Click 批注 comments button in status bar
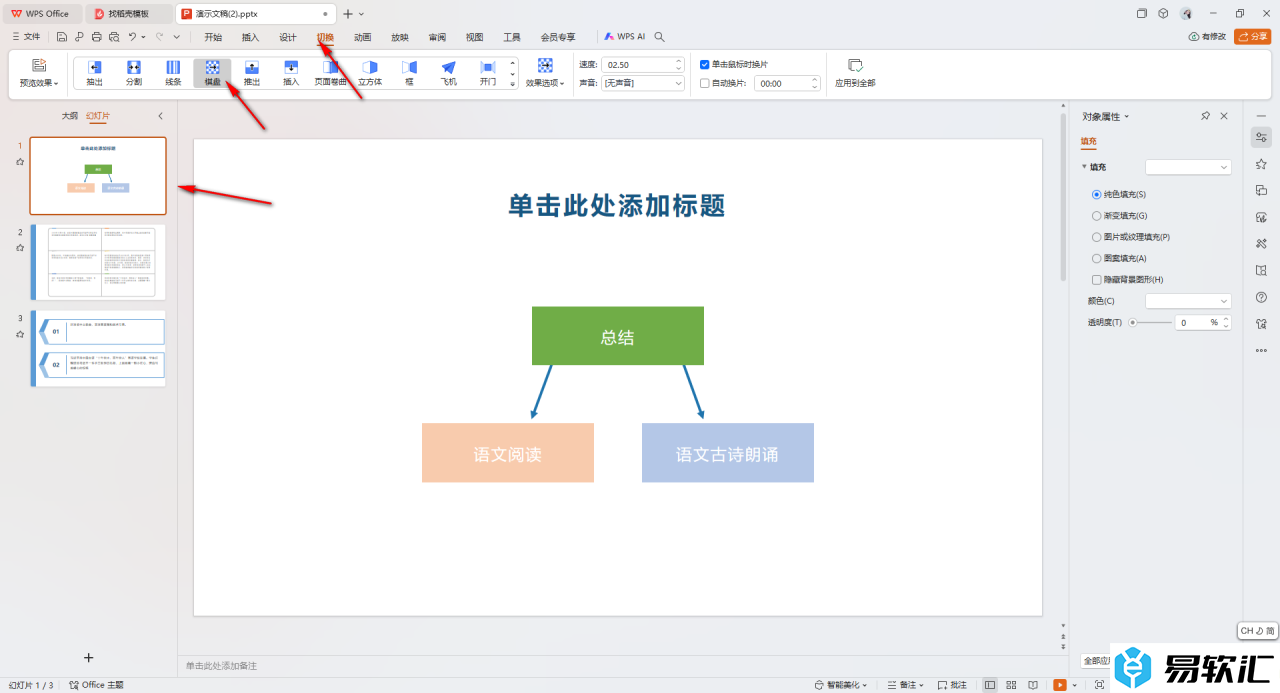Viewport: 1280px width, 693px height. 953,685
